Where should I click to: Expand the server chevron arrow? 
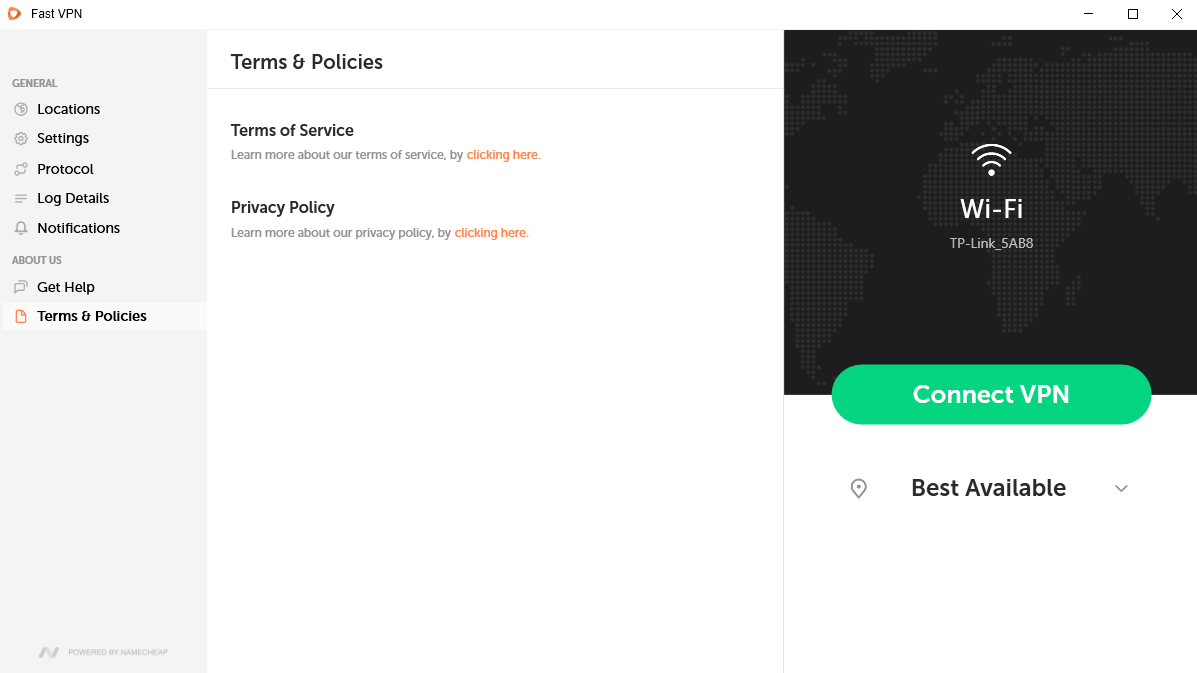(x=1121, y=488)
